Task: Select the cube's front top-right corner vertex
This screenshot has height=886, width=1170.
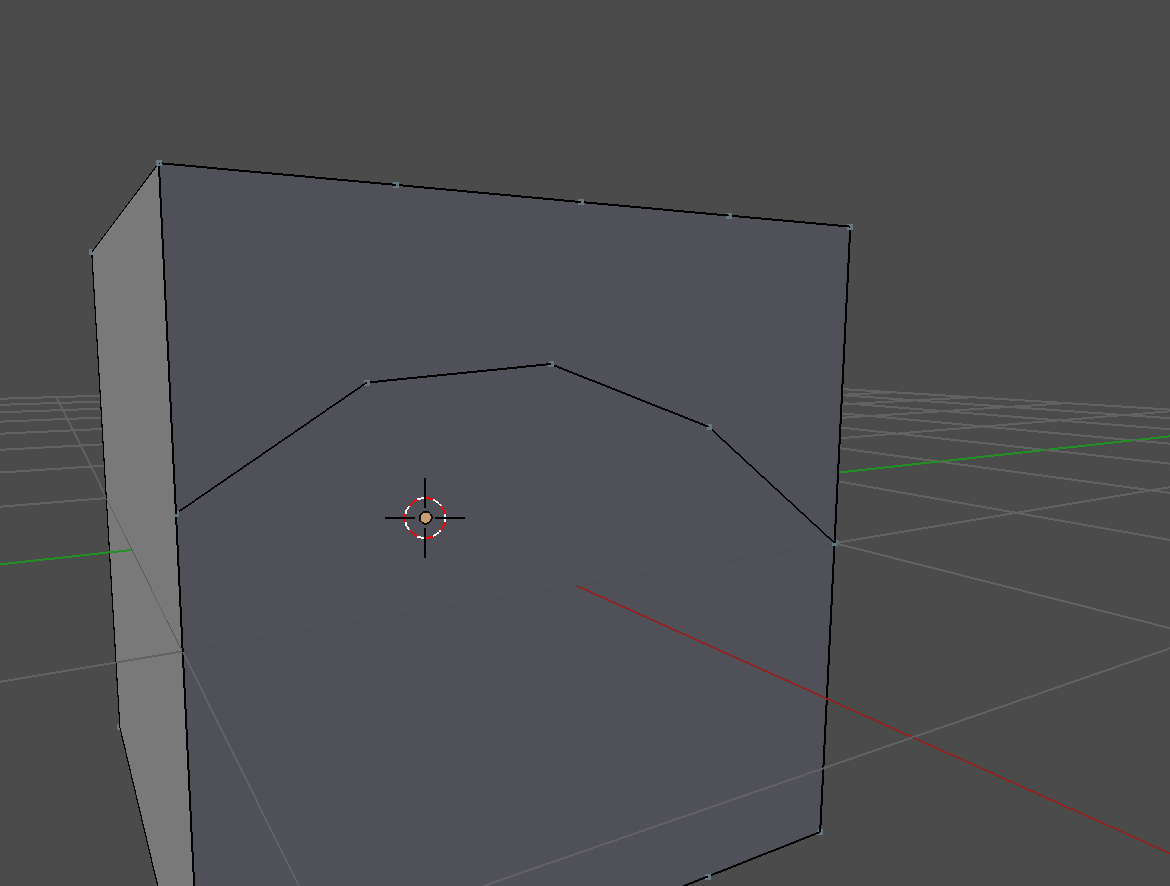Action: 851,227
